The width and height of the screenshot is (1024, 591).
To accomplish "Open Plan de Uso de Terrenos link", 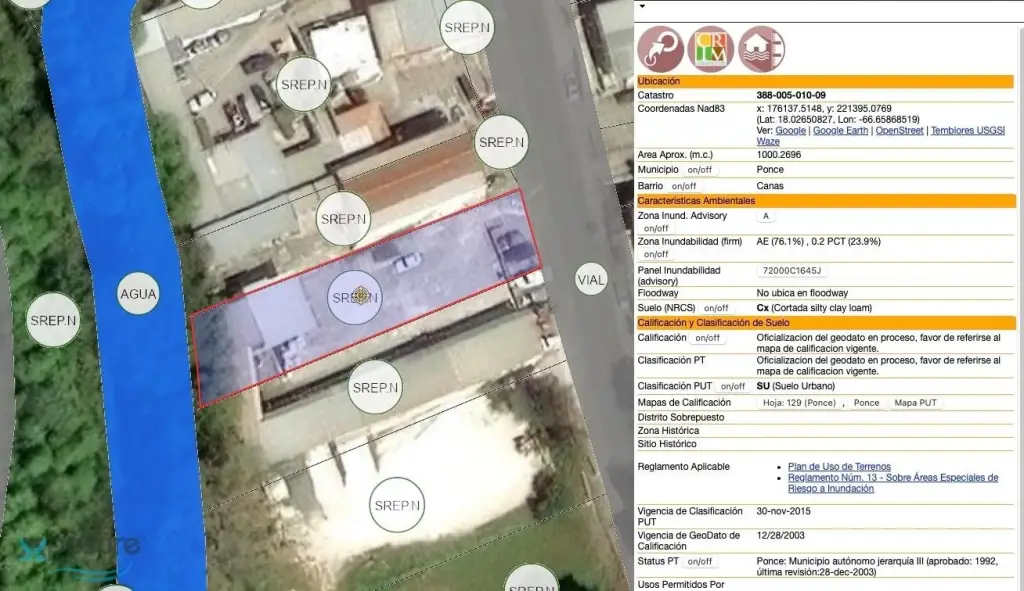I will [838, 467].
